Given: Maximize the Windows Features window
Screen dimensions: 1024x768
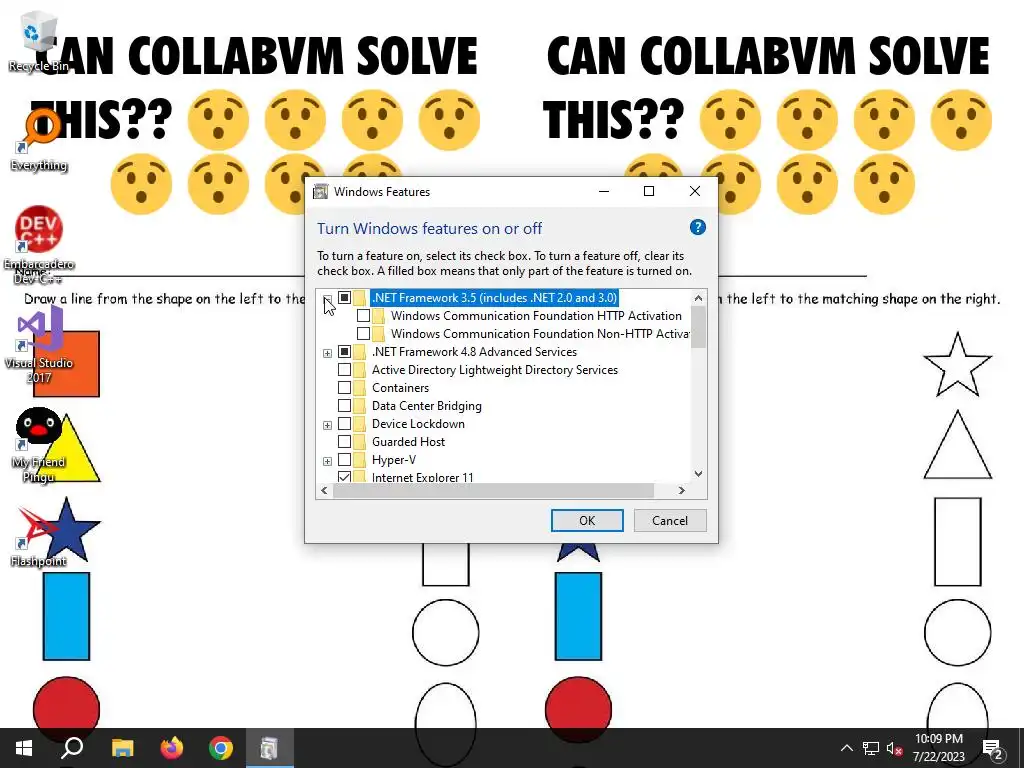Looking at the screenshot, I should tap(648, 191).
